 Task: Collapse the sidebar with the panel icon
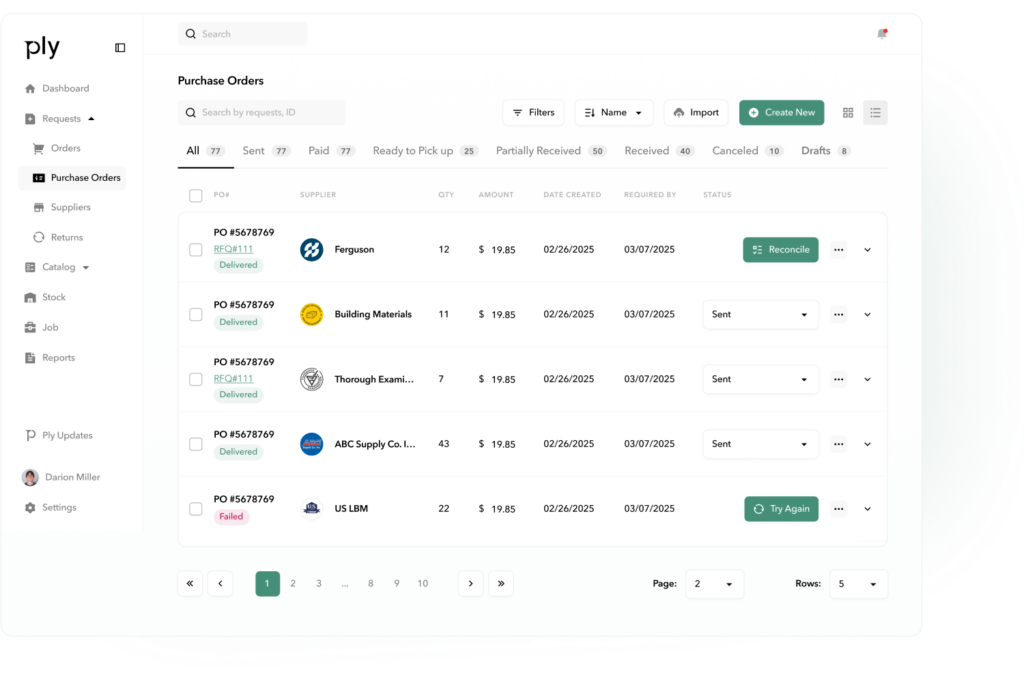point(120,47)
